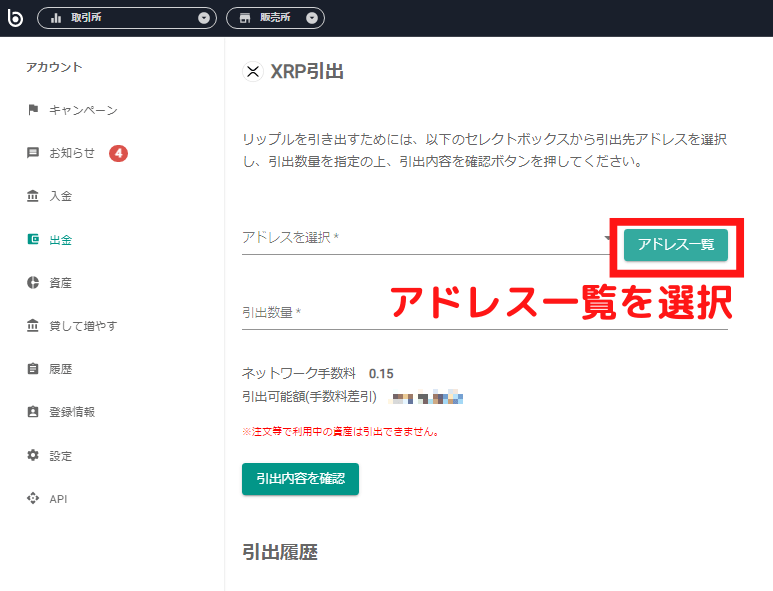Open the 取引所 dropdown in header
The height and width of the screenshot is (591, 773).
[127, 18]
